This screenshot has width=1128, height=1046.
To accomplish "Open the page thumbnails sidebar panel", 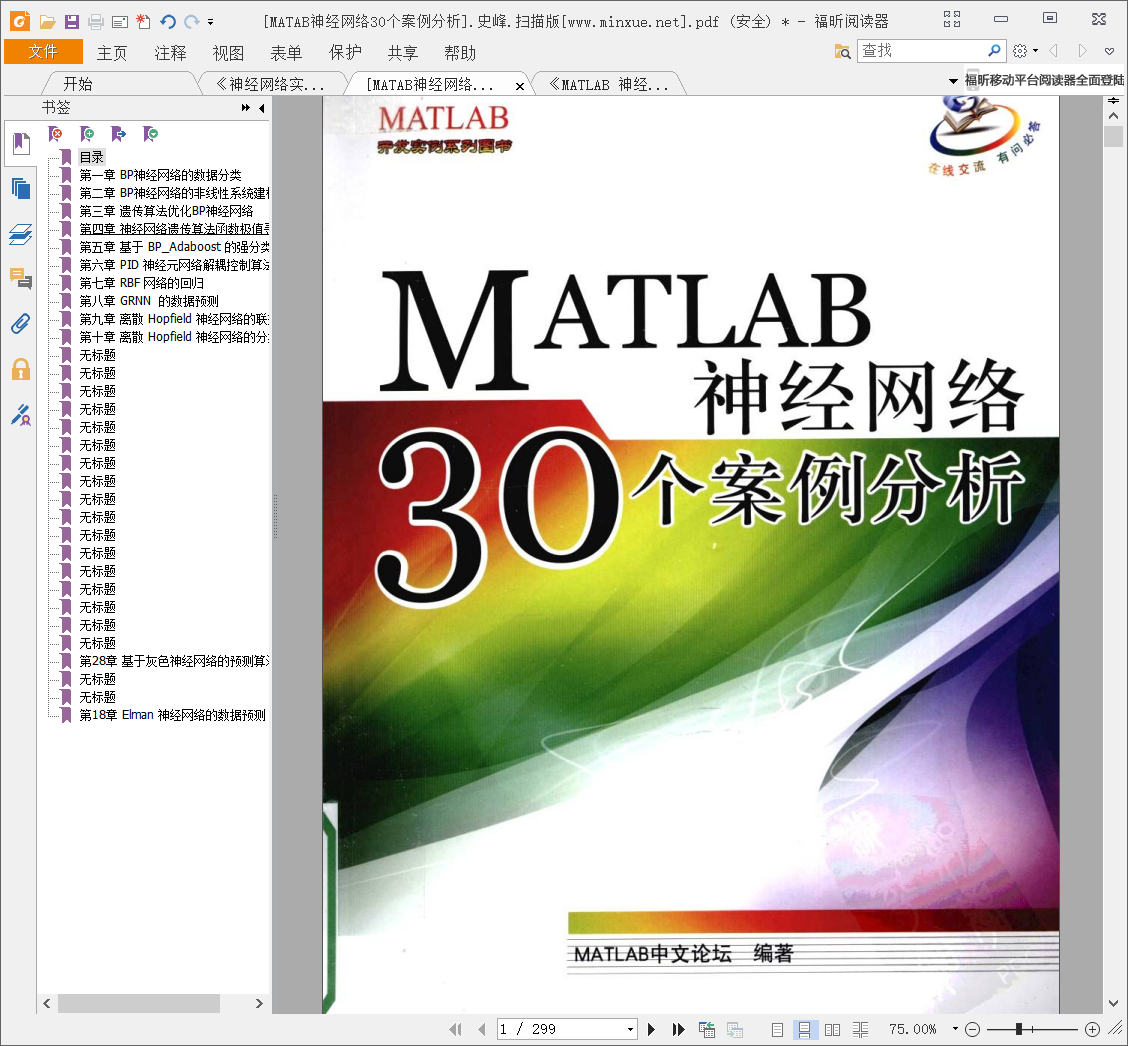I will point(21,188).
